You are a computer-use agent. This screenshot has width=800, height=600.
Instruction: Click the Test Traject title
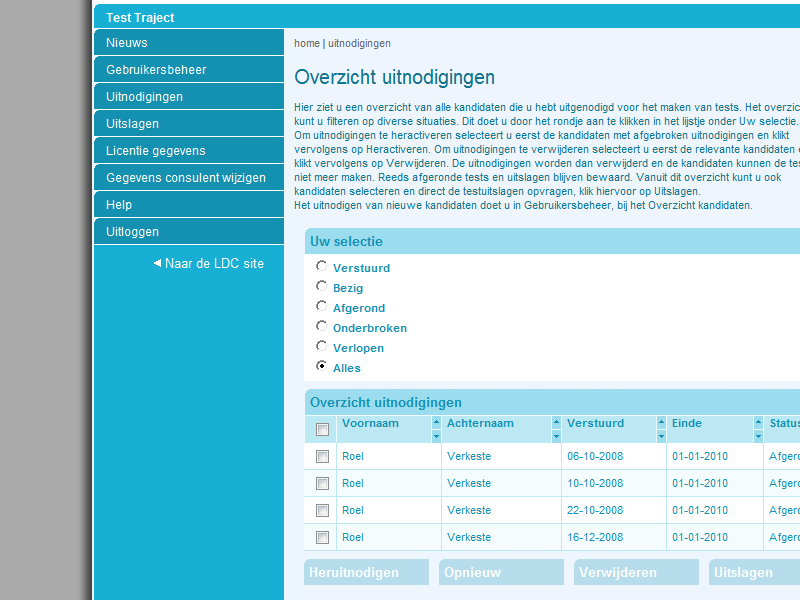point(140,18)
